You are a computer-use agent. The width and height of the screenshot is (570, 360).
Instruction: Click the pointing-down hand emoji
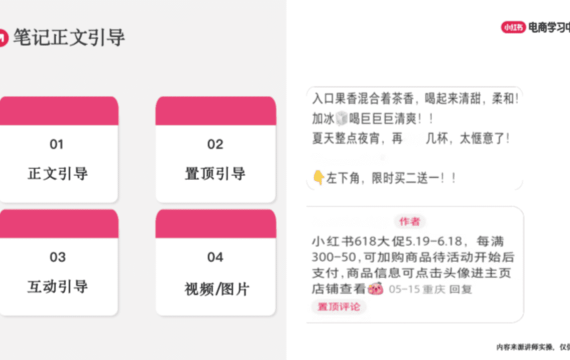318,177
